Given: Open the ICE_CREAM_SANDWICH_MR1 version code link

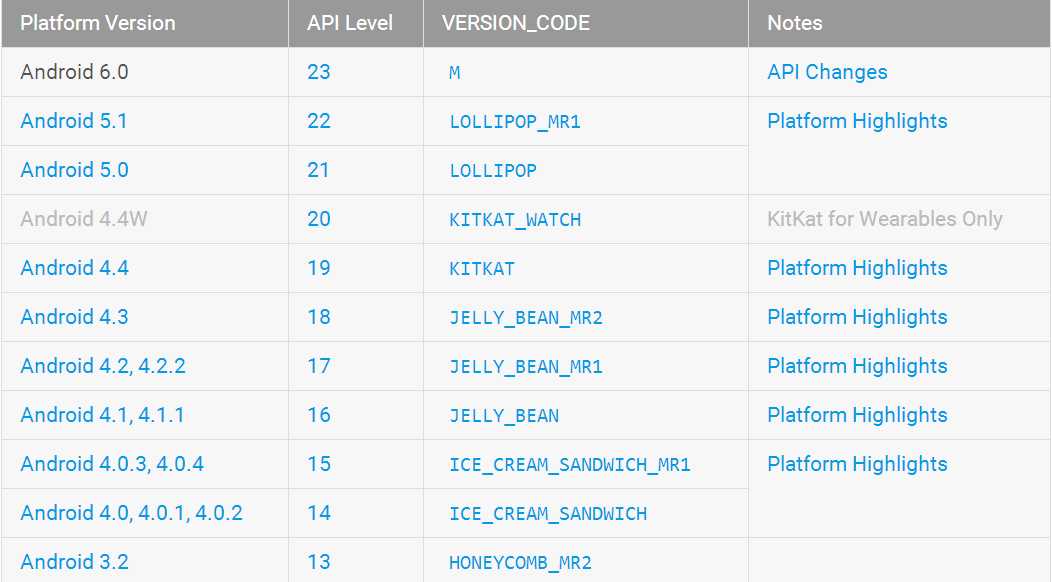Looking at the screenshot, I should 570,465.
